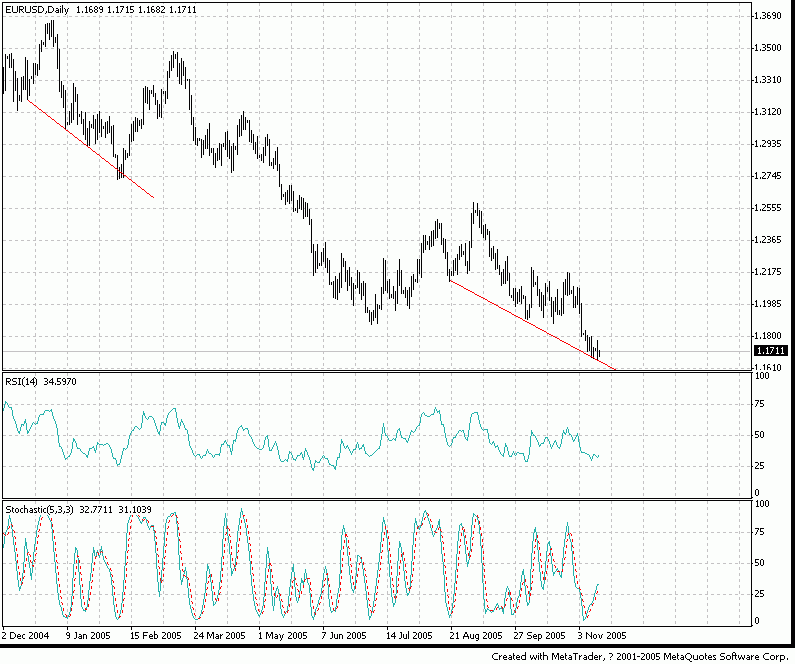Click the RSI scale value 75
Image resolution: width=795 pixels, height=664 pixels.
point(760,404)
